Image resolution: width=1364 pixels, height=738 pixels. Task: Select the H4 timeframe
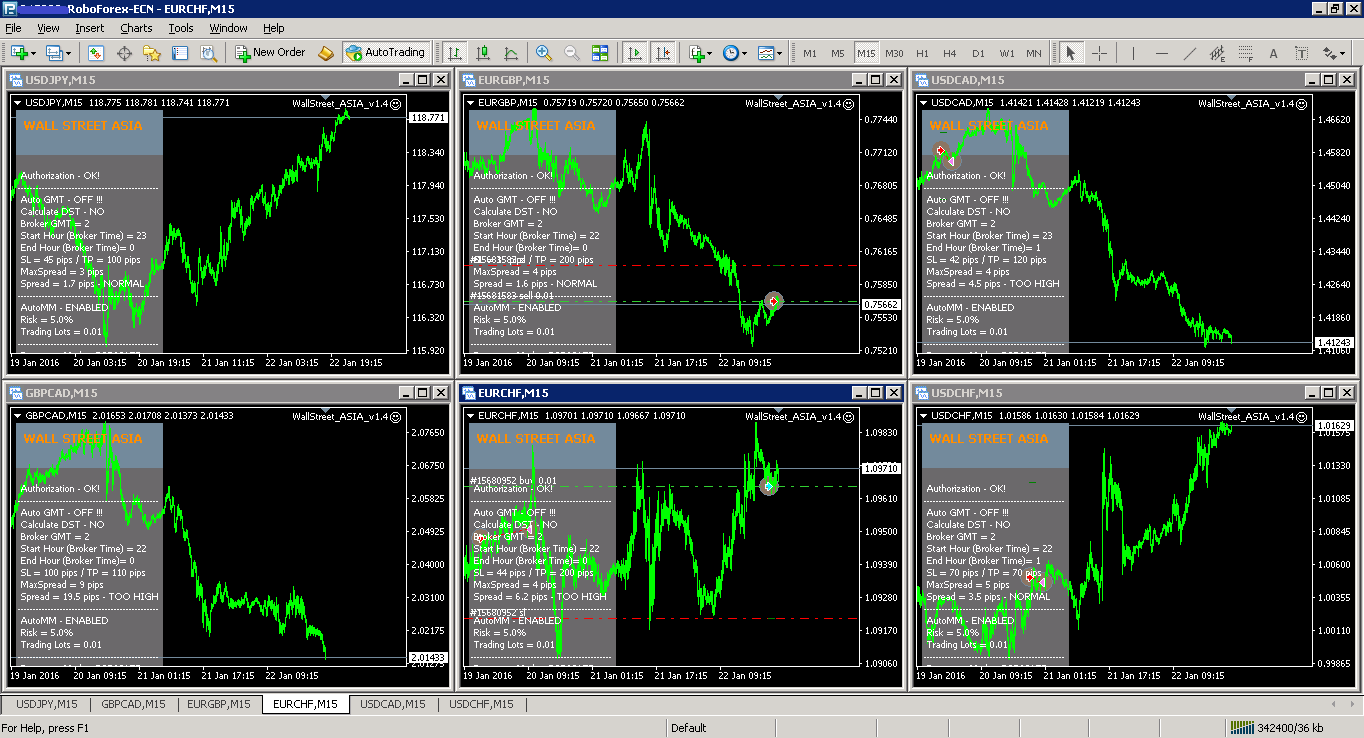(x=950, y=53)
